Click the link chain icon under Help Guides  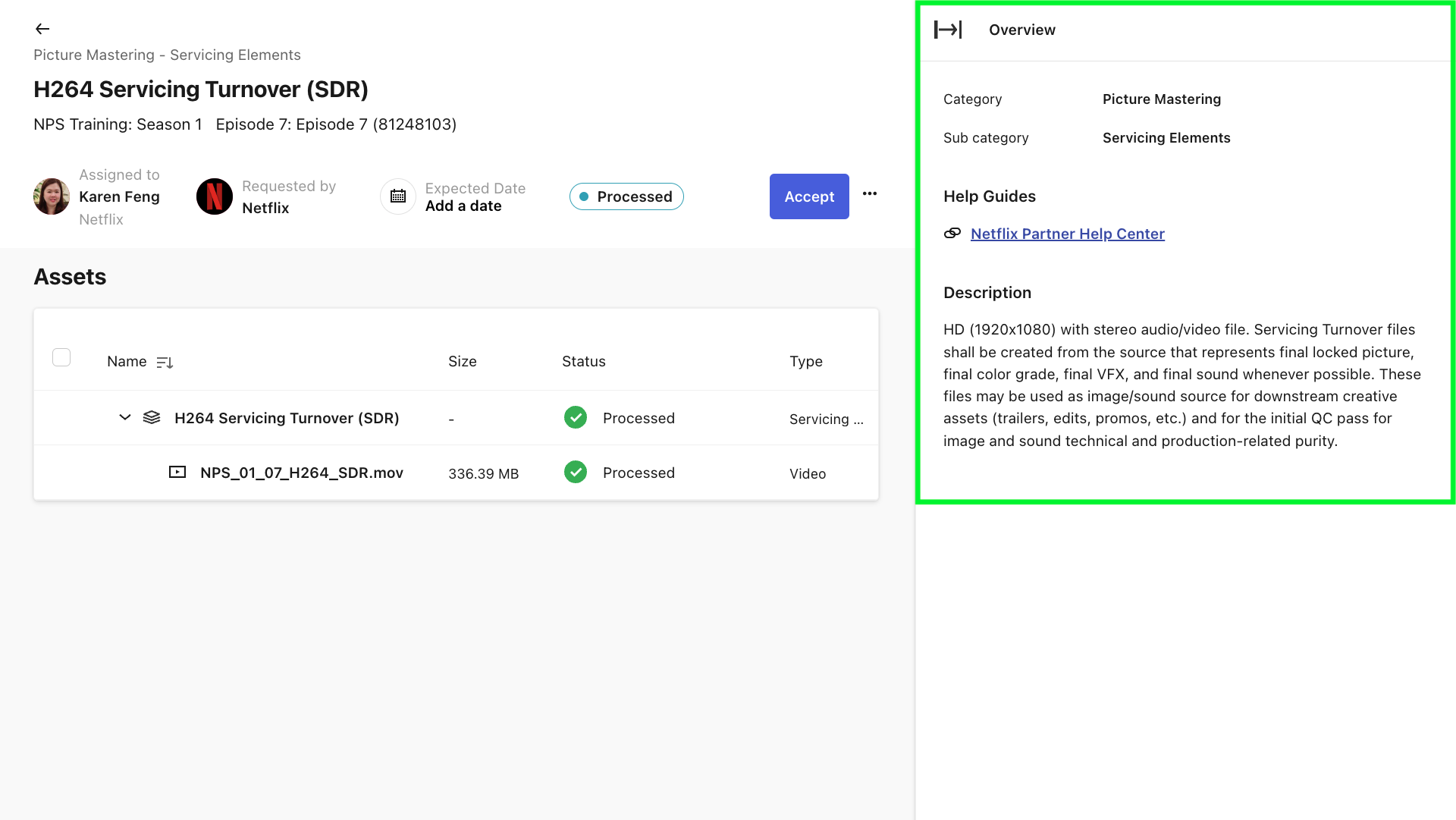coord(952,233)
